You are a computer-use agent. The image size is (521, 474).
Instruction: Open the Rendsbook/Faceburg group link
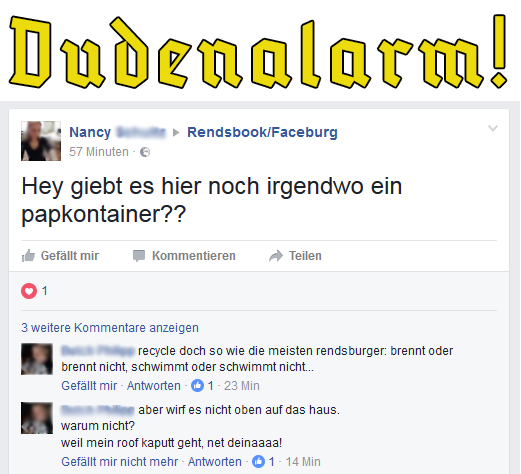pos(262,132)
